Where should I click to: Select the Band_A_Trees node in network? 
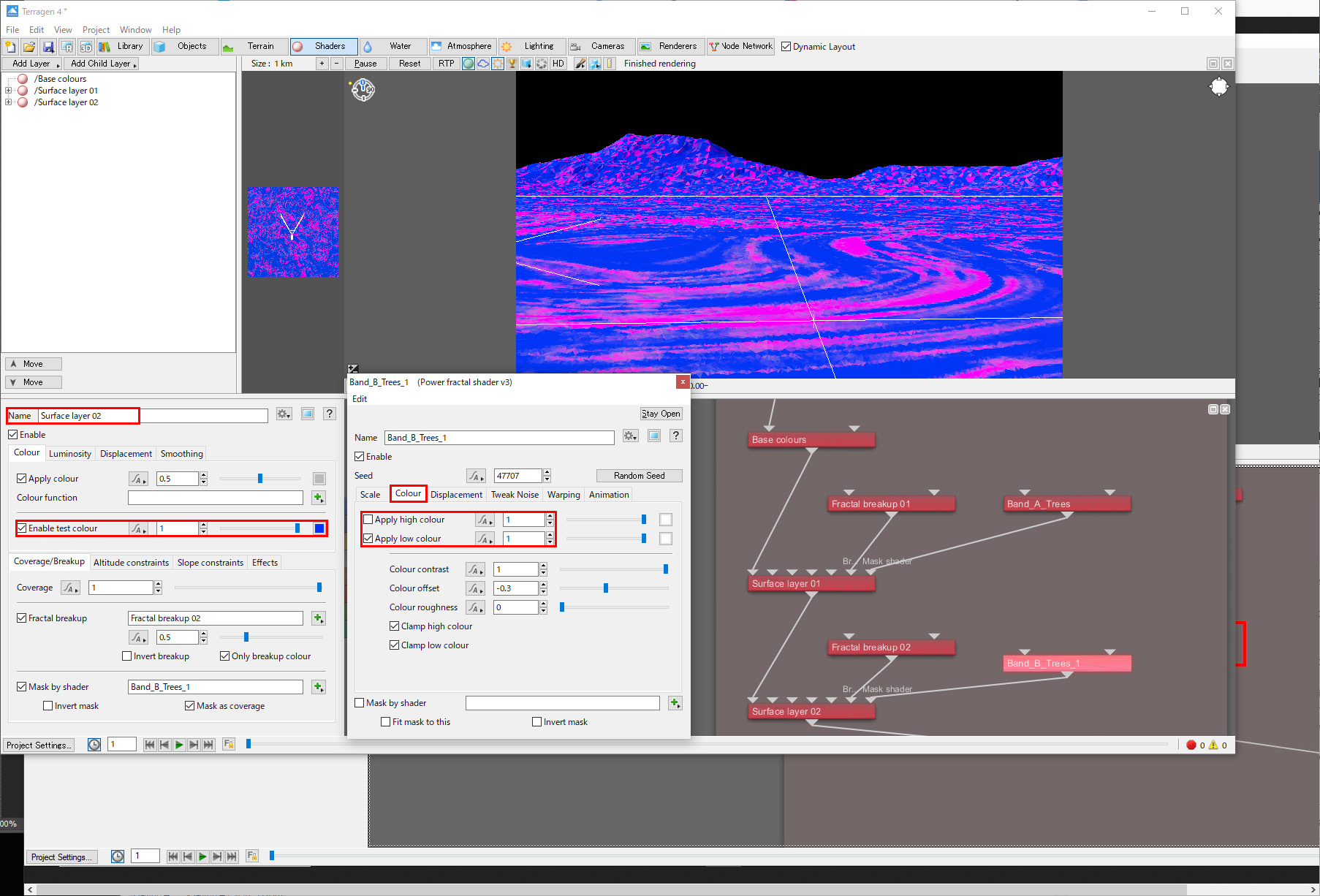[1067, 504]
